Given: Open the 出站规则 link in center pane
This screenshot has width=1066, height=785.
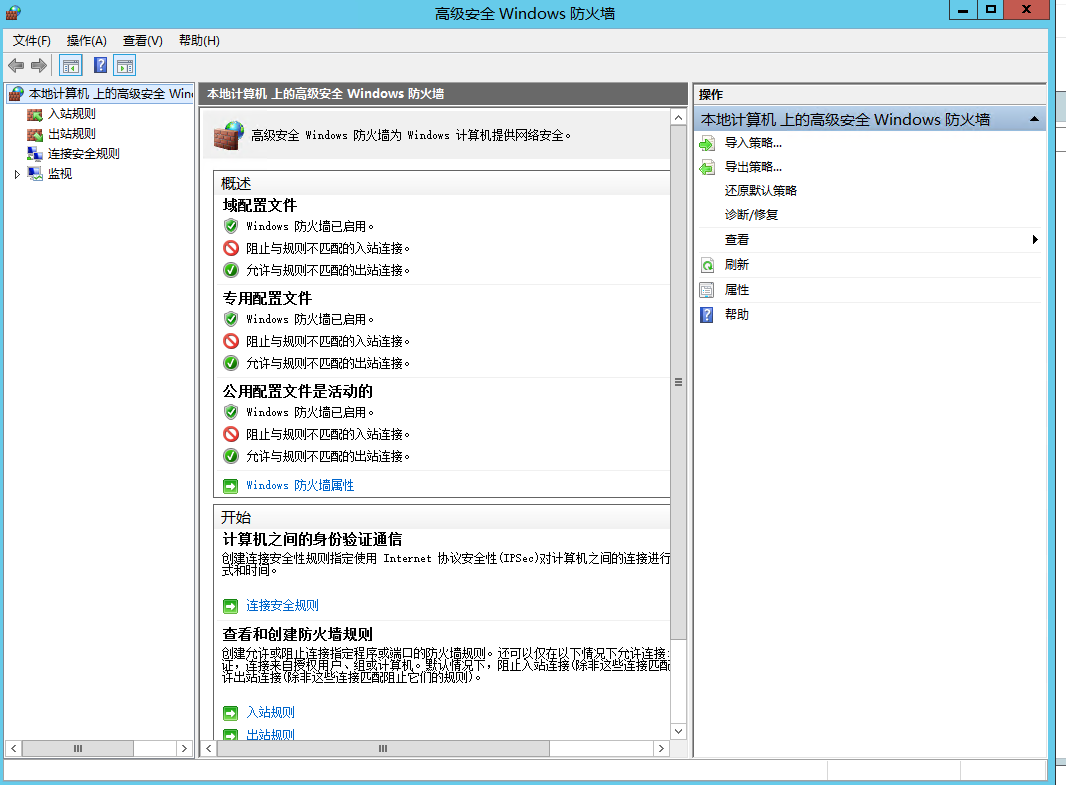Looking at the screenshot, I should [270, 734].
